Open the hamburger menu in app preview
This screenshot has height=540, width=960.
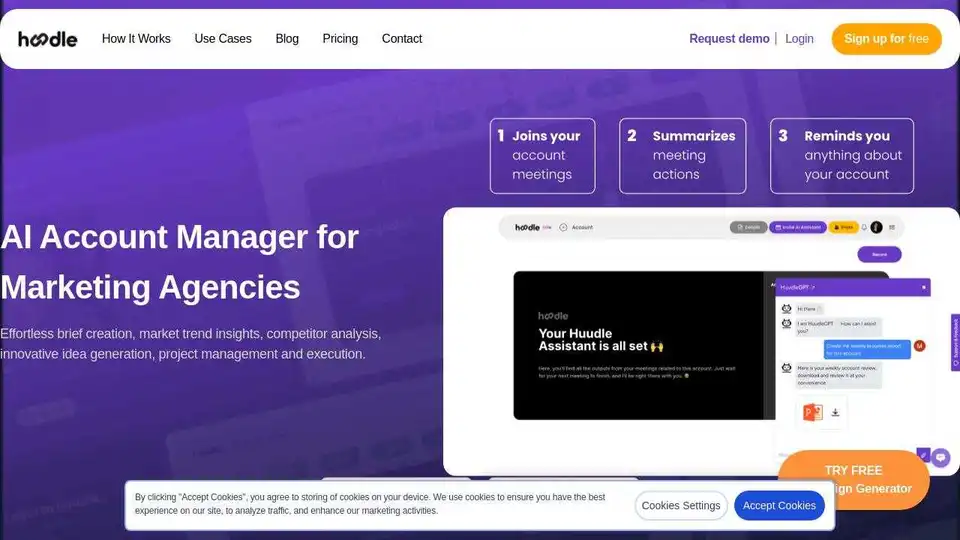892,227
